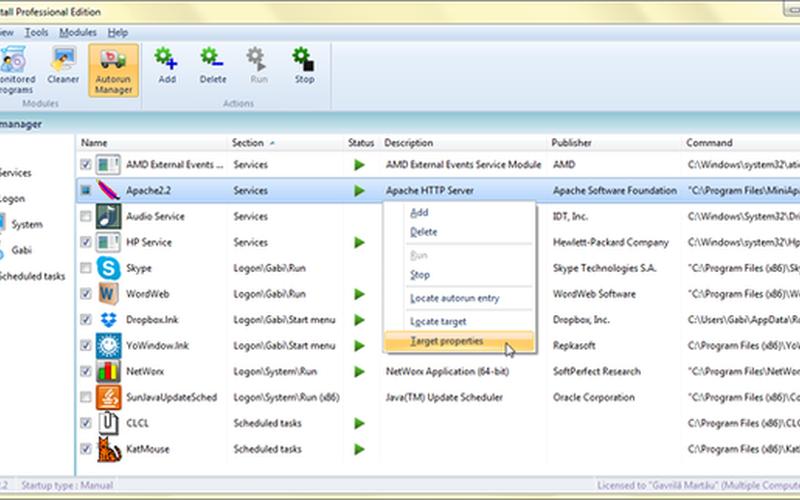Click the Oracle Corporation publisher cell
The width and height of the screenshot is (800, 500).
click(x=594, y=397)
